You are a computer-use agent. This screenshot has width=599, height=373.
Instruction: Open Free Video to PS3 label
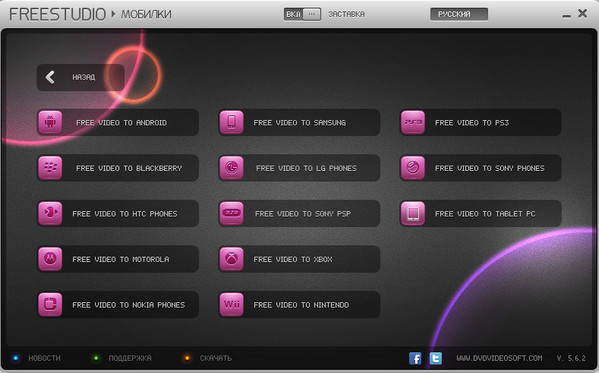click(472, 123)
